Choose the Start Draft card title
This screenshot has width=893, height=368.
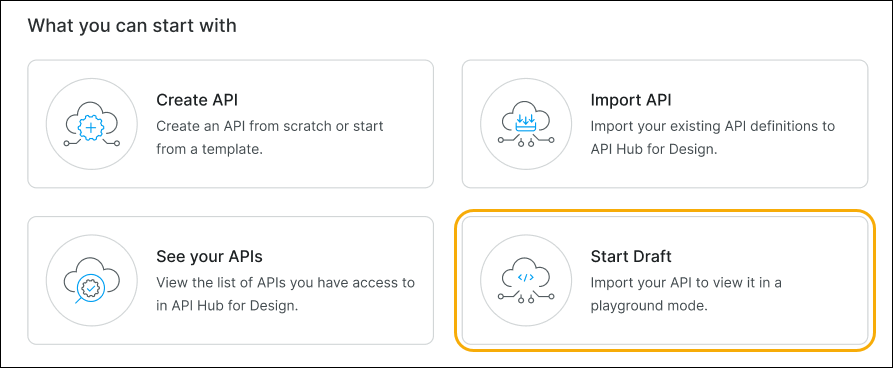tap(631, 257)
